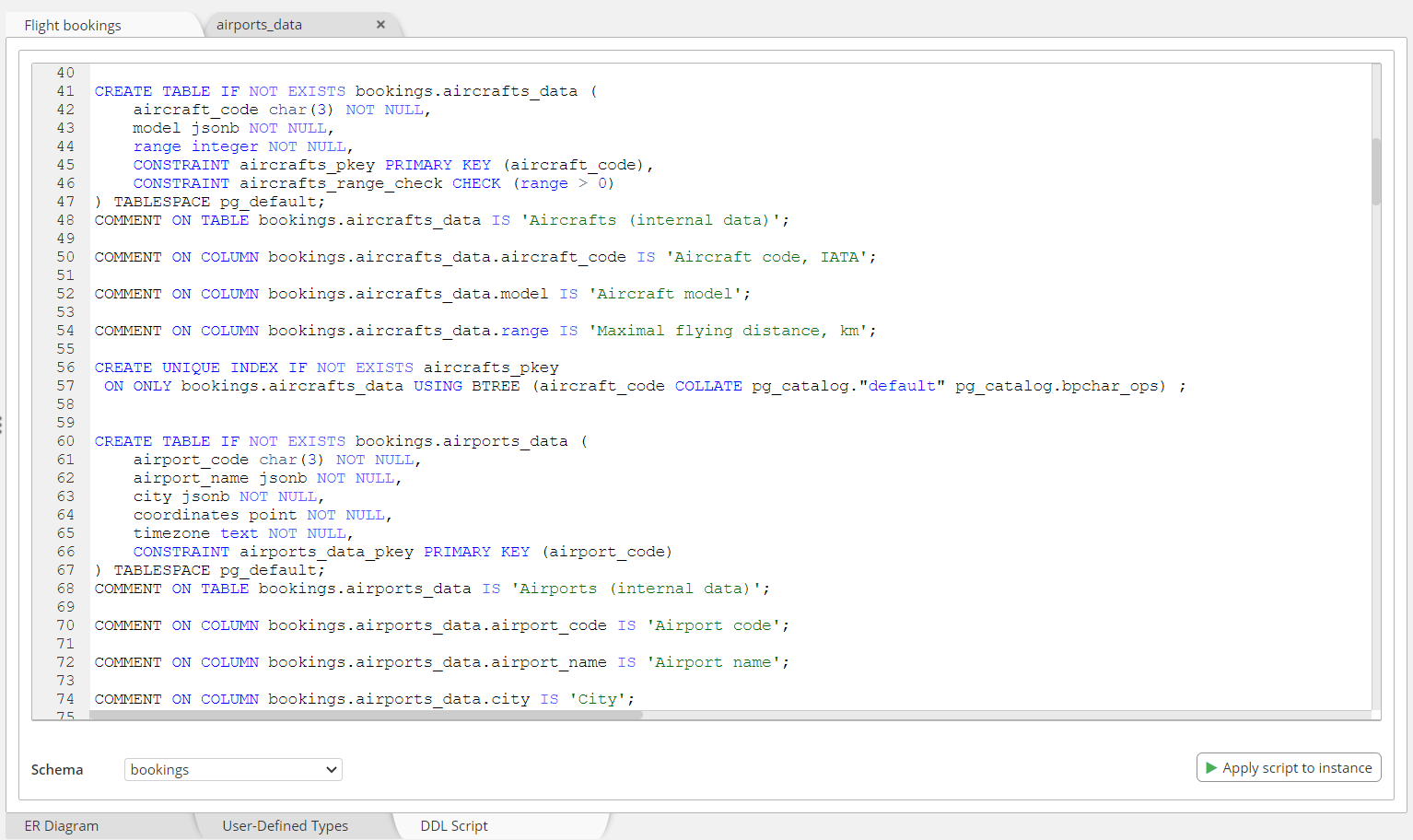Click the Schema label text

[56, 769]
